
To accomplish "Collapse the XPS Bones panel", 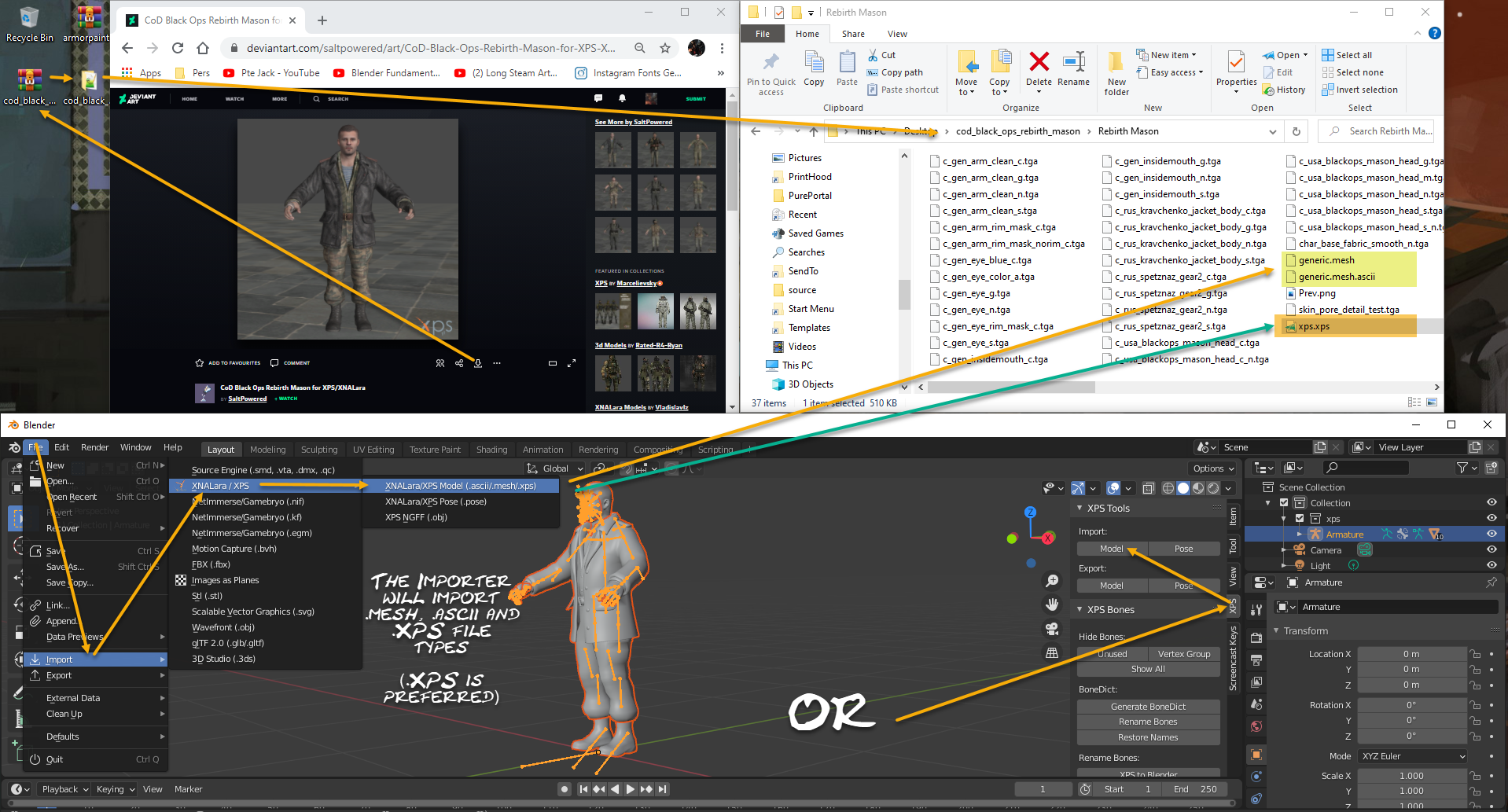I will (1080, 609).
